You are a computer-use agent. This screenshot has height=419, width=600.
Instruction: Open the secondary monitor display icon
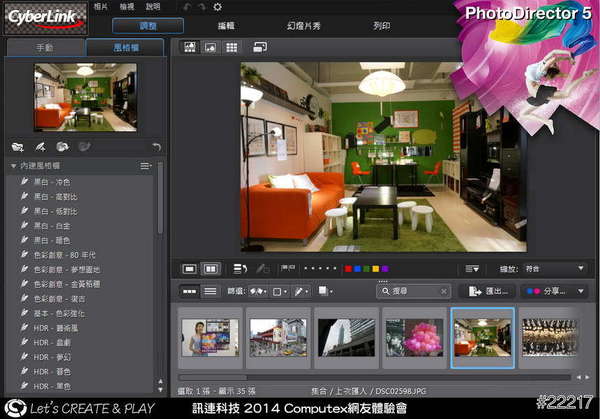[x=260, y=47]
